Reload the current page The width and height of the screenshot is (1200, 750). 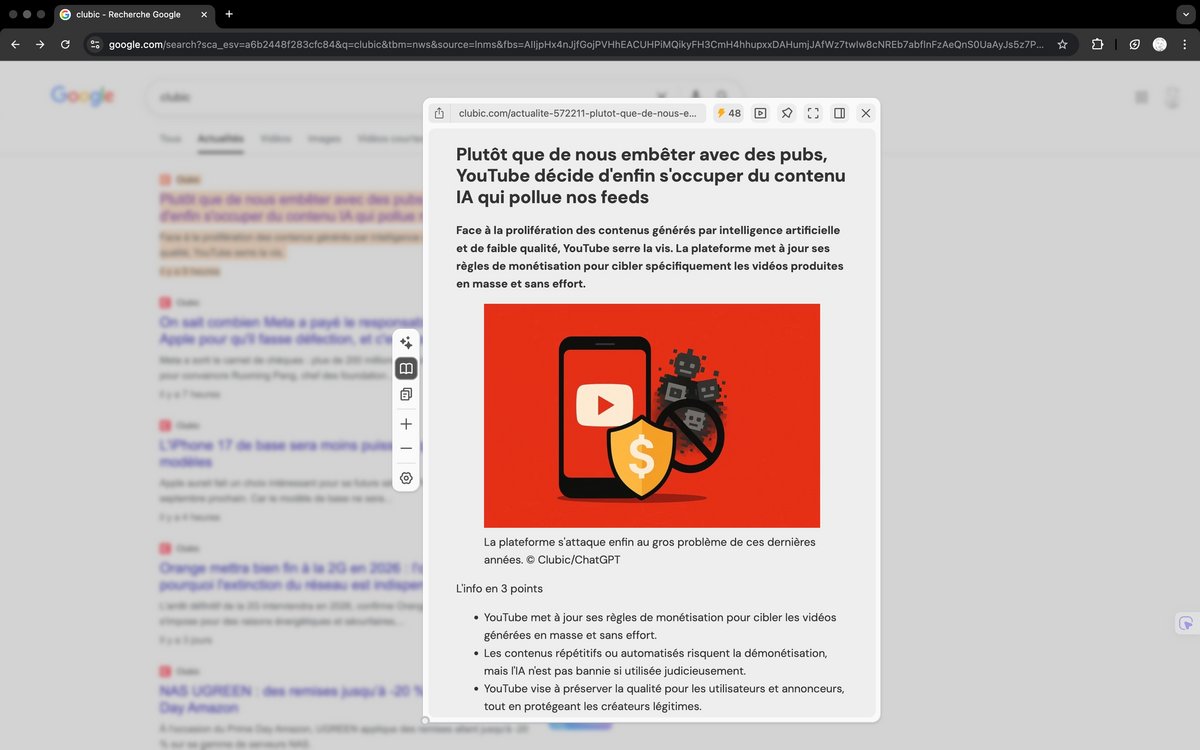[x=65, y=44]
